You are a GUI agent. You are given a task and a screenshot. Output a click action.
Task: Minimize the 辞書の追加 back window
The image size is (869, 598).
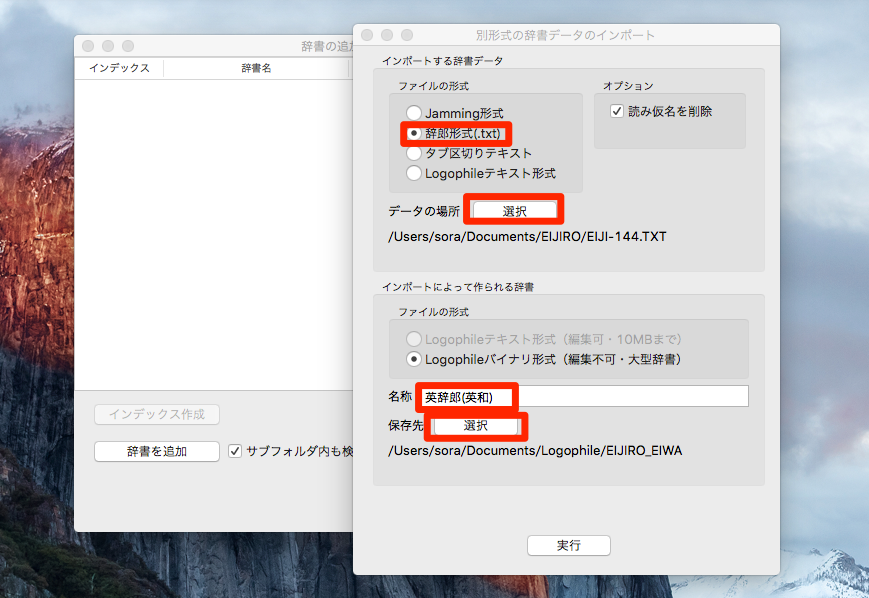click(x=108, y=46)
